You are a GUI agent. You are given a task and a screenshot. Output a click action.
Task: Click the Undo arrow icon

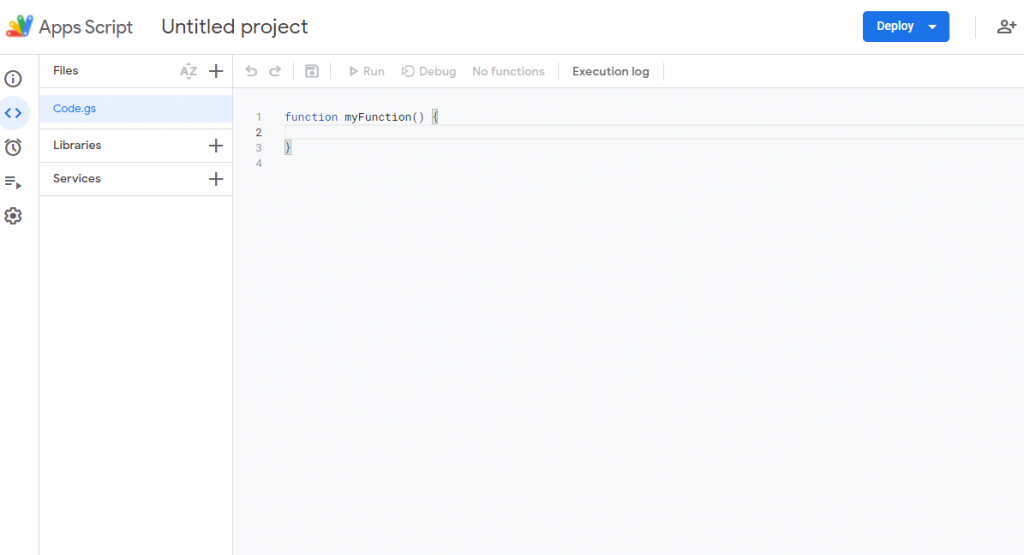(251, 71)
